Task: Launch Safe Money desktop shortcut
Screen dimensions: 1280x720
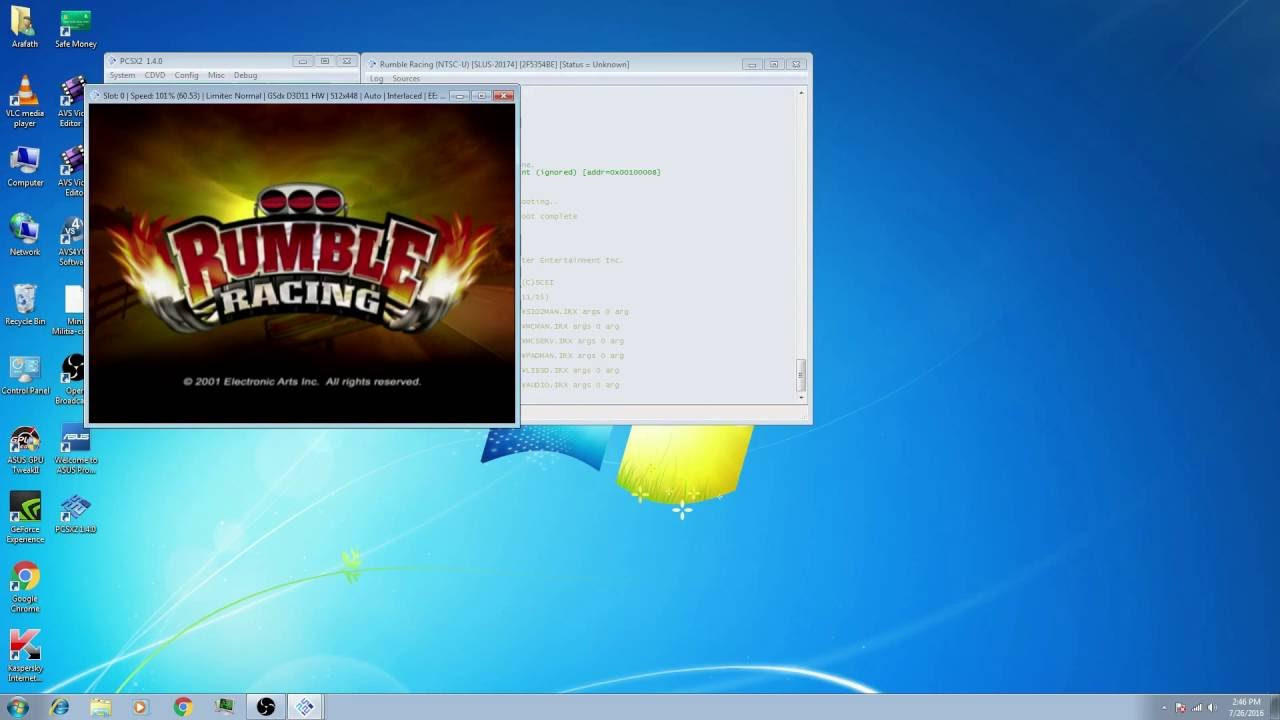Action: tap(75, 27)
